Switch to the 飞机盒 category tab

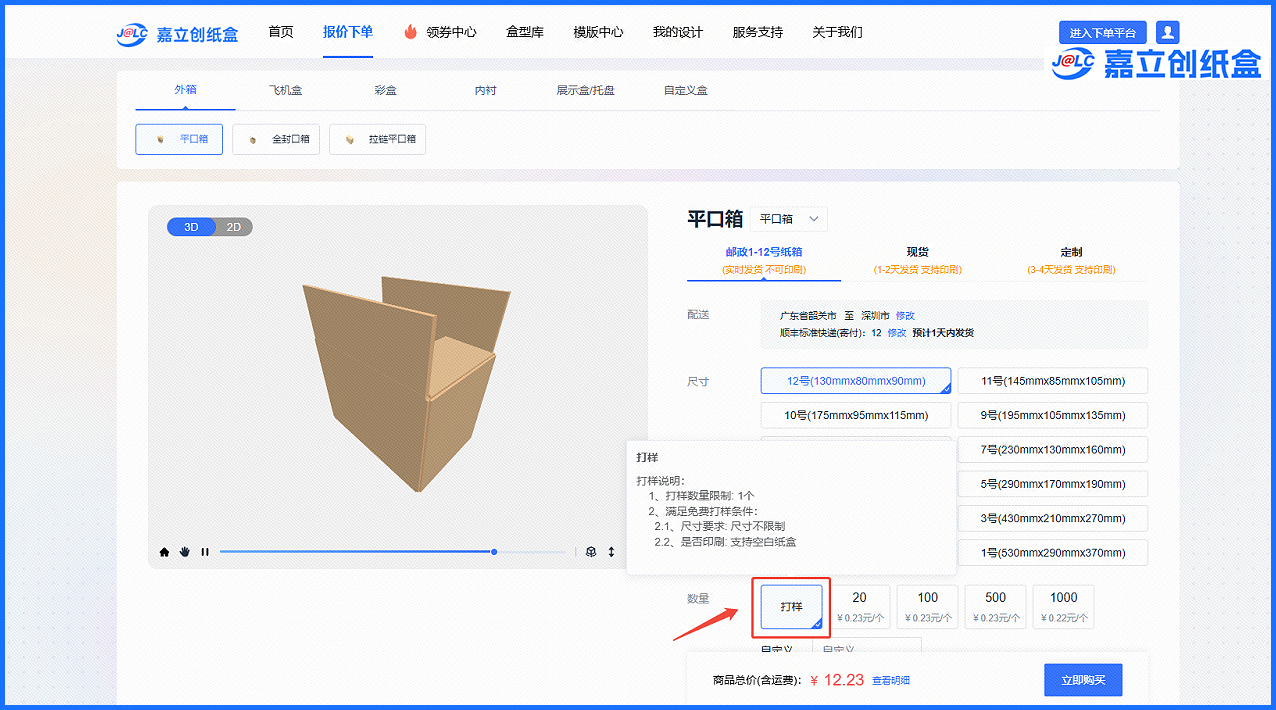click(x=285, y=90)
